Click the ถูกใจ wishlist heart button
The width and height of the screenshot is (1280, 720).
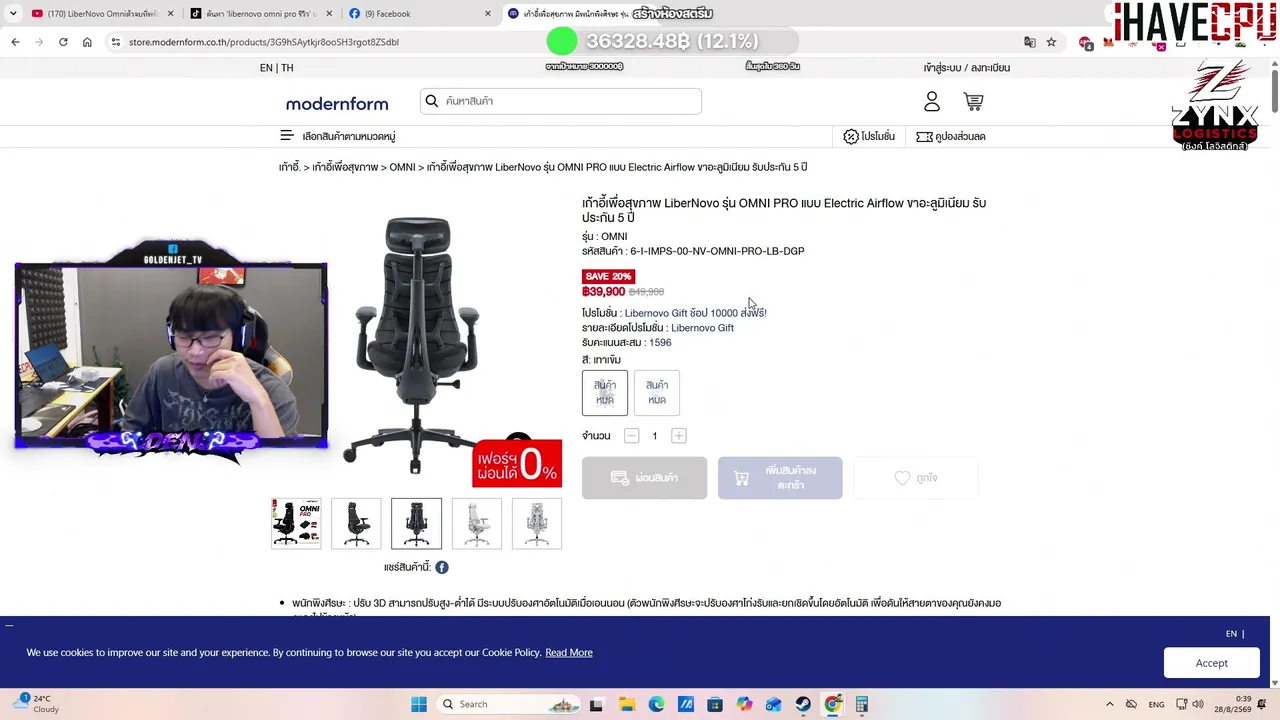click(x=916, y=478)
